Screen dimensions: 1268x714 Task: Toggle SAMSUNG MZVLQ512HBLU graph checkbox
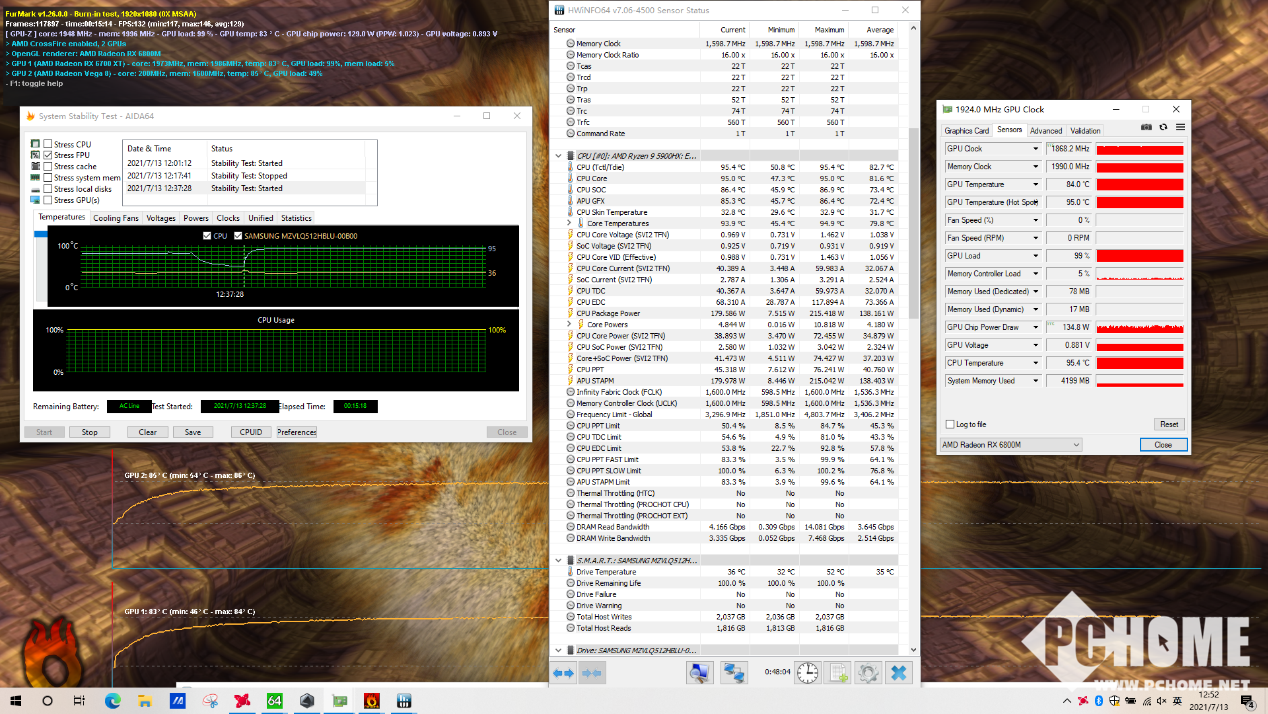238,236
